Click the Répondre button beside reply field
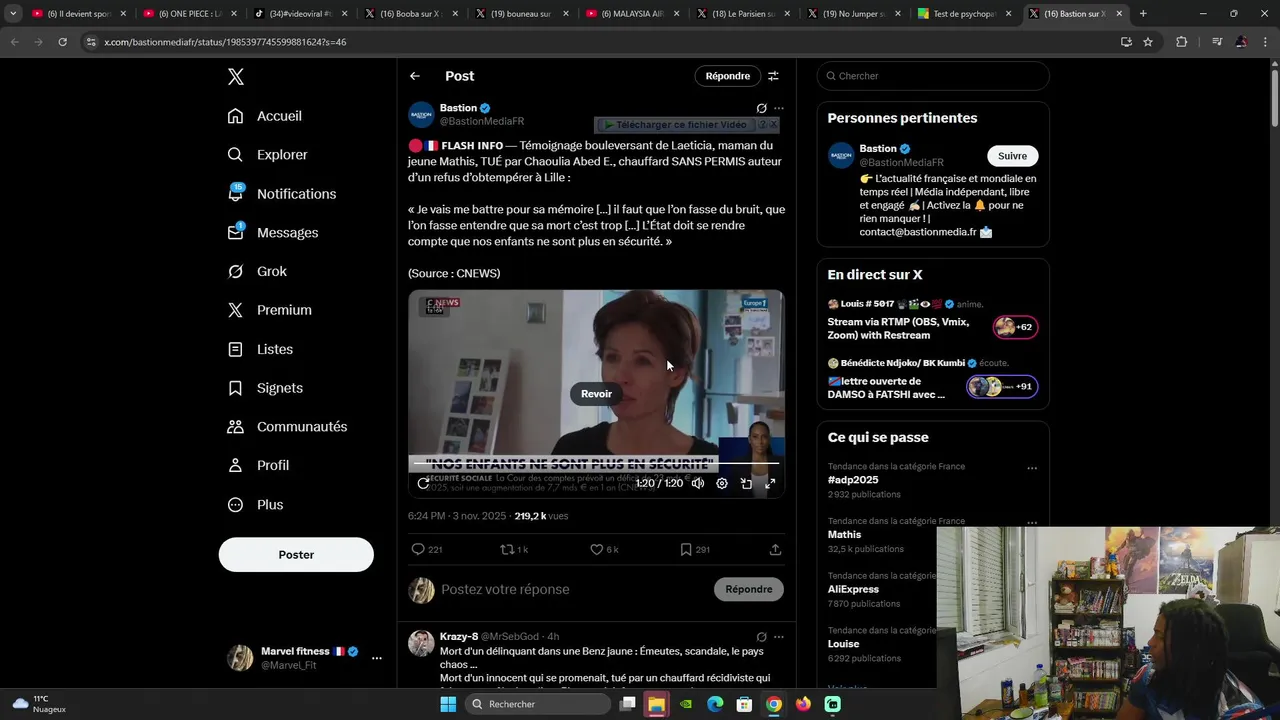 [x=749, y=590]
